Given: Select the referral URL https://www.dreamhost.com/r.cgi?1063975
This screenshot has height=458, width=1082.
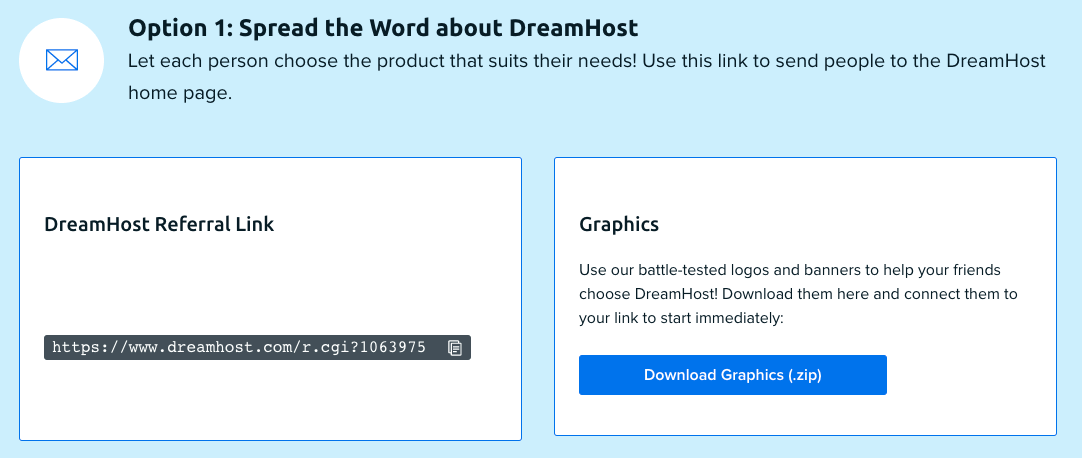Looking at the screenshot, I should (239, 347).
